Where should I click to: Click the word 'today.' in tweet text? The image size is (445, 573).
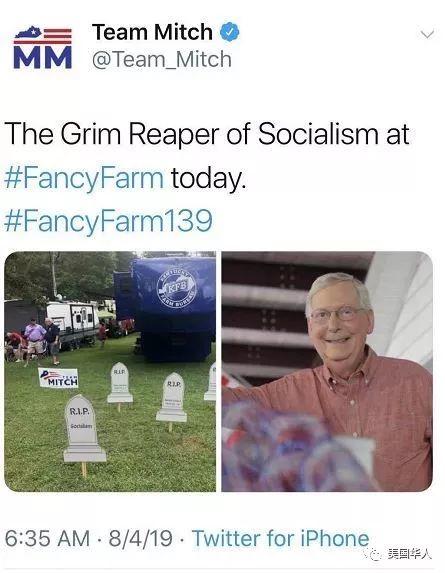(x=208, y=178)
